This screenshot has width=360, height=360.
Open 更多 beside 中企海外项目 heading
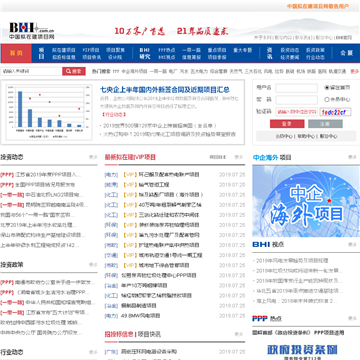[x=353, y=157]
